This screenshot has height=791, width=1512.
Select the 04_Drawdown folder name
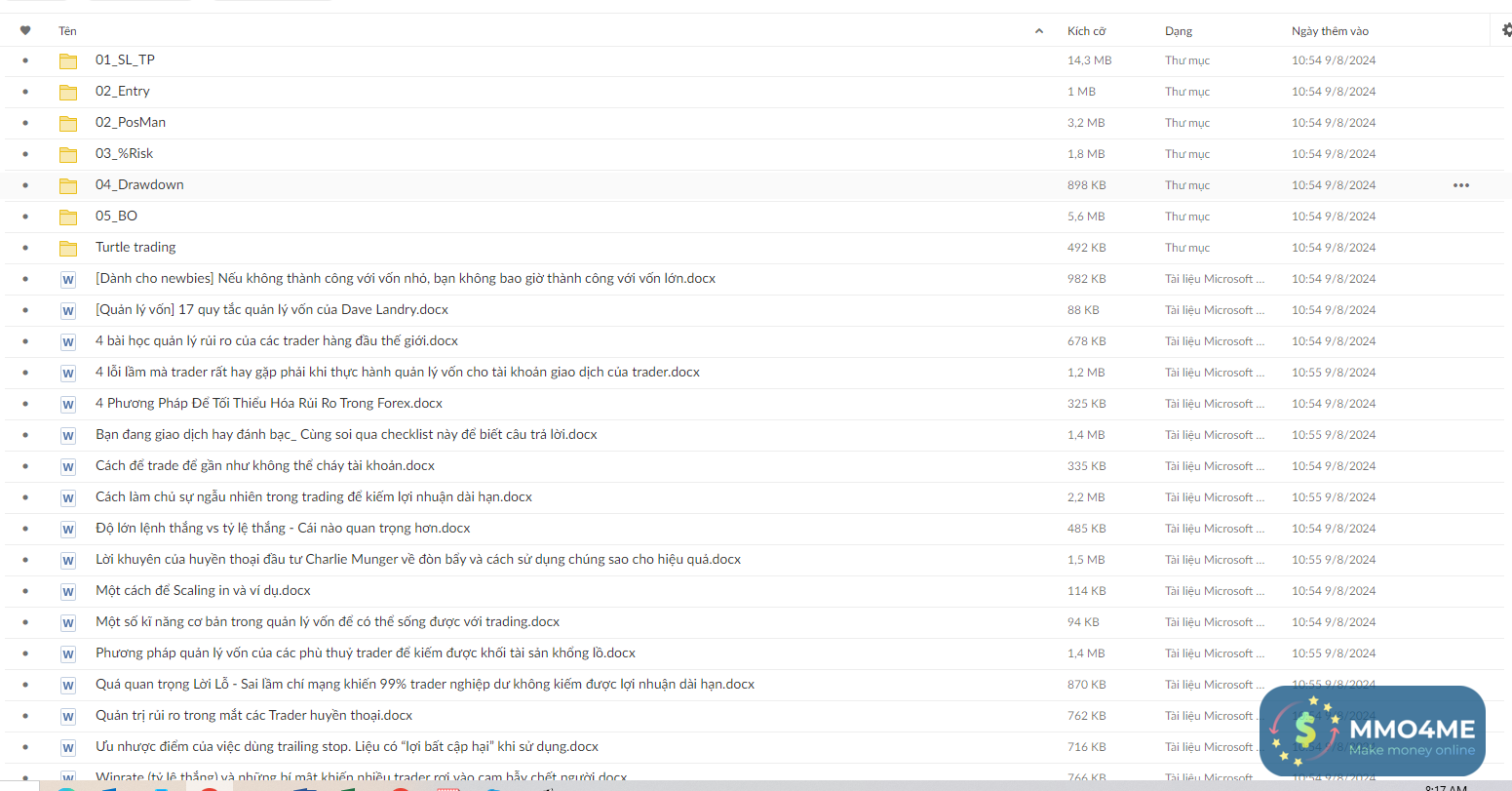[139, 184]
